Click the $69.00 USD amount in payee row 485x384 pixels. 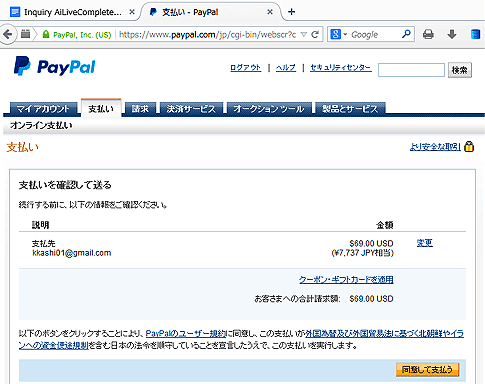tap(371, 243)
